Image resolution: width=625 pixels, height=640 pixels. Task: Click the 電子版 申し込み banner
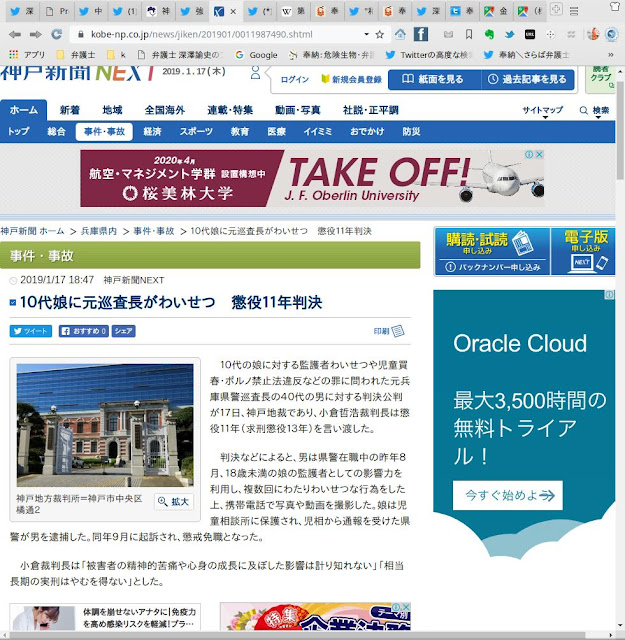[x=583, y=251]
